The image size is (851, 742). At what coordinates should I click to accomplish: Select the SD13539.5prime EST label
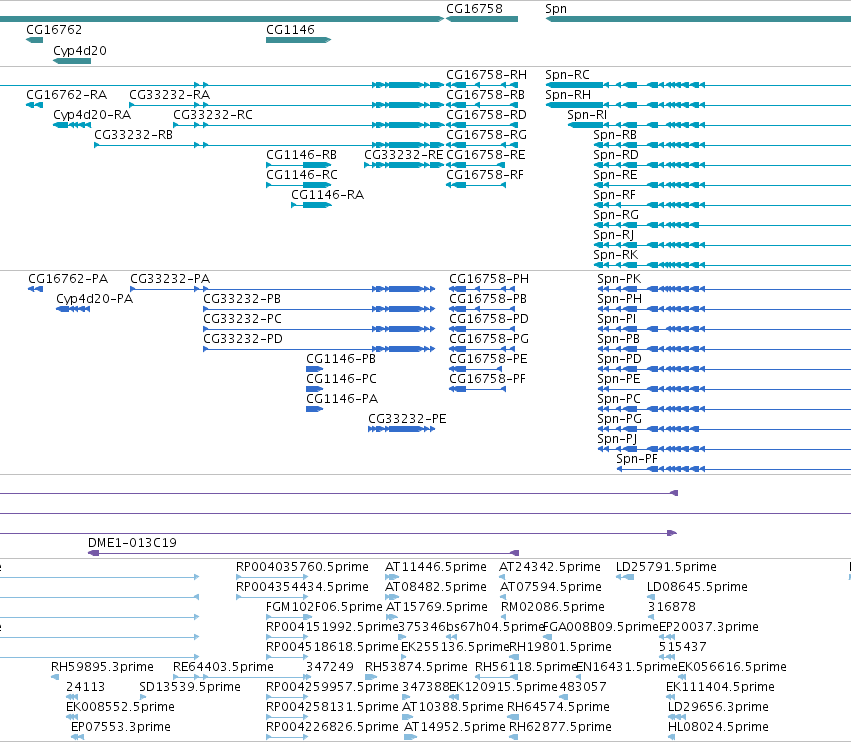coord(190,687)
